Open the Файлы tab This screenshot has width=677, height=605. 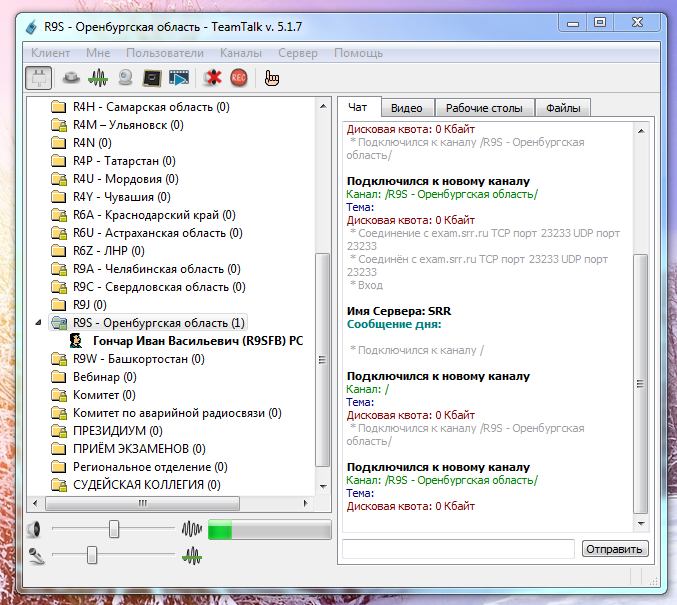tap(563, 107)
